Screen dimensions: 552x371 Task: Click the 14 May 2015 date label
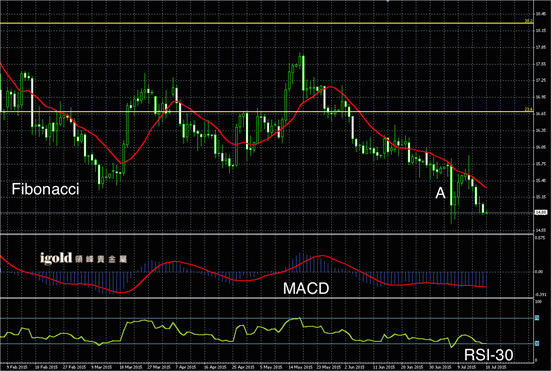pos(300,367)
